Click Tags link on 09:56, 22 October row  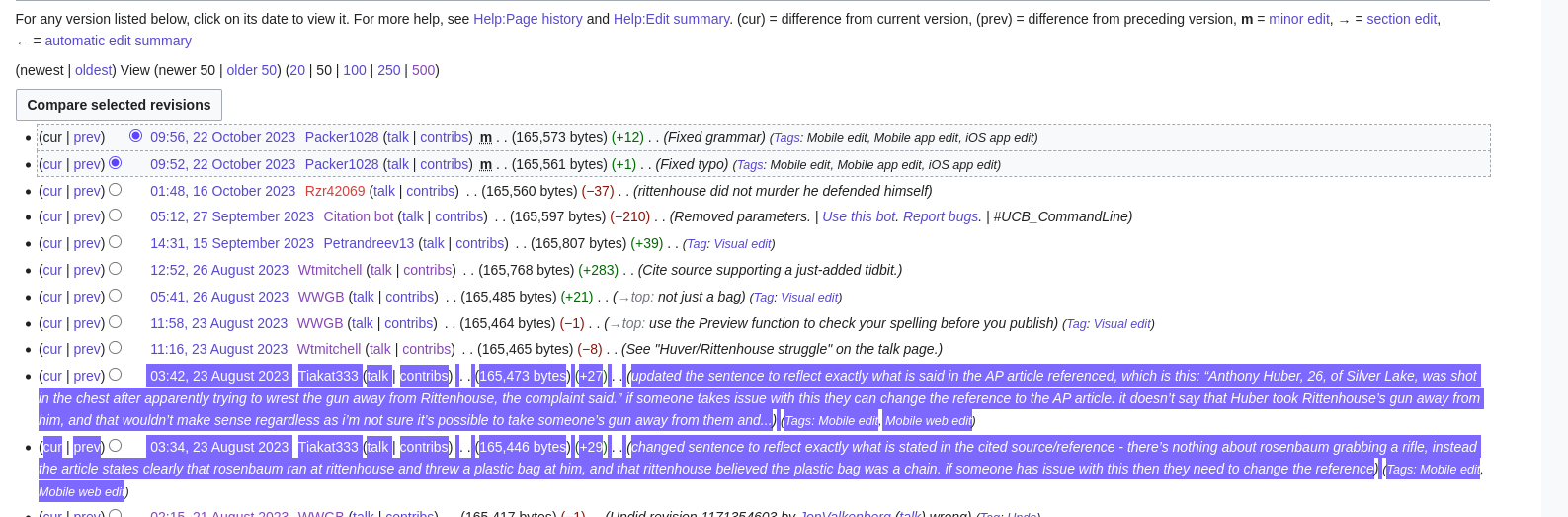tap(786, 138)
